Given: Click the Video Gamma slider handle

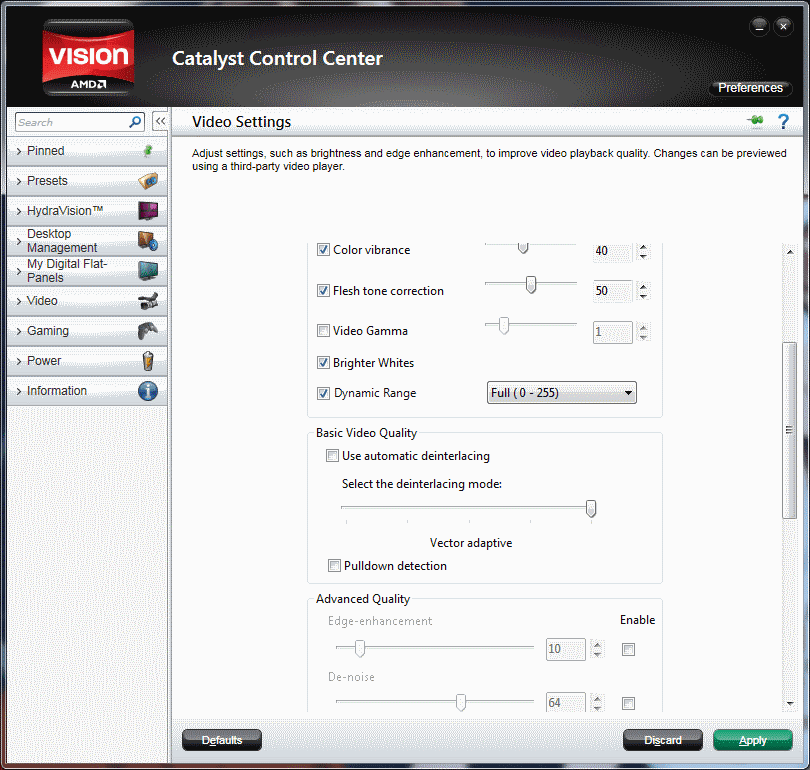Looking at the screenshot, I should (x=504, y=325).
